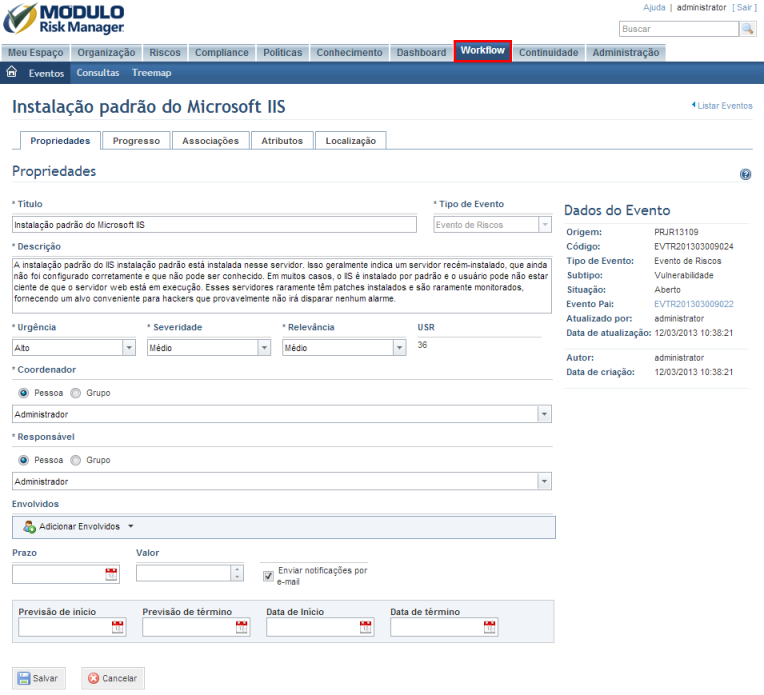Click the Sair logout link
Image resolution: width=764 pixels, height=695 pixels.
pos(744,7)
